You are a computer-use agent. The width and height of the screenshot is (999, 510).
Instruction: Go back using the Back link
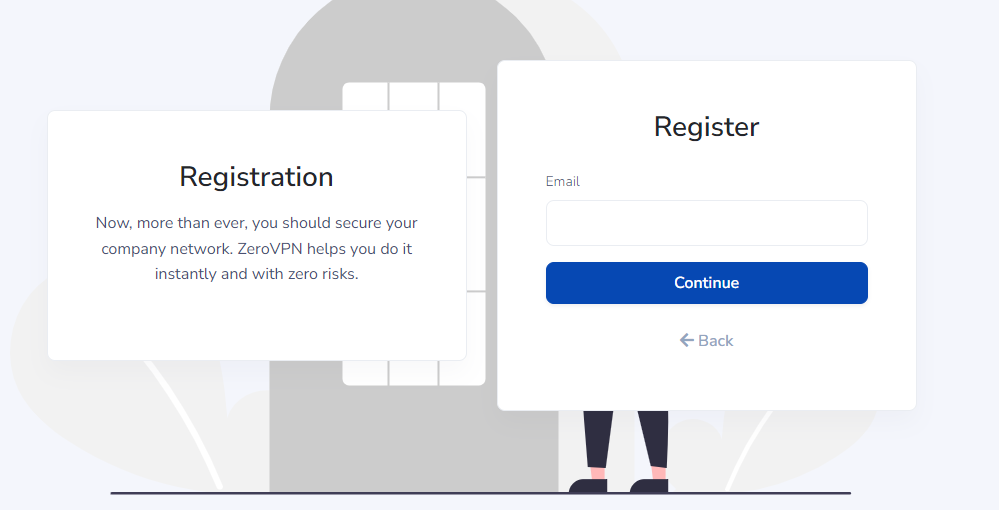[707, 340]
